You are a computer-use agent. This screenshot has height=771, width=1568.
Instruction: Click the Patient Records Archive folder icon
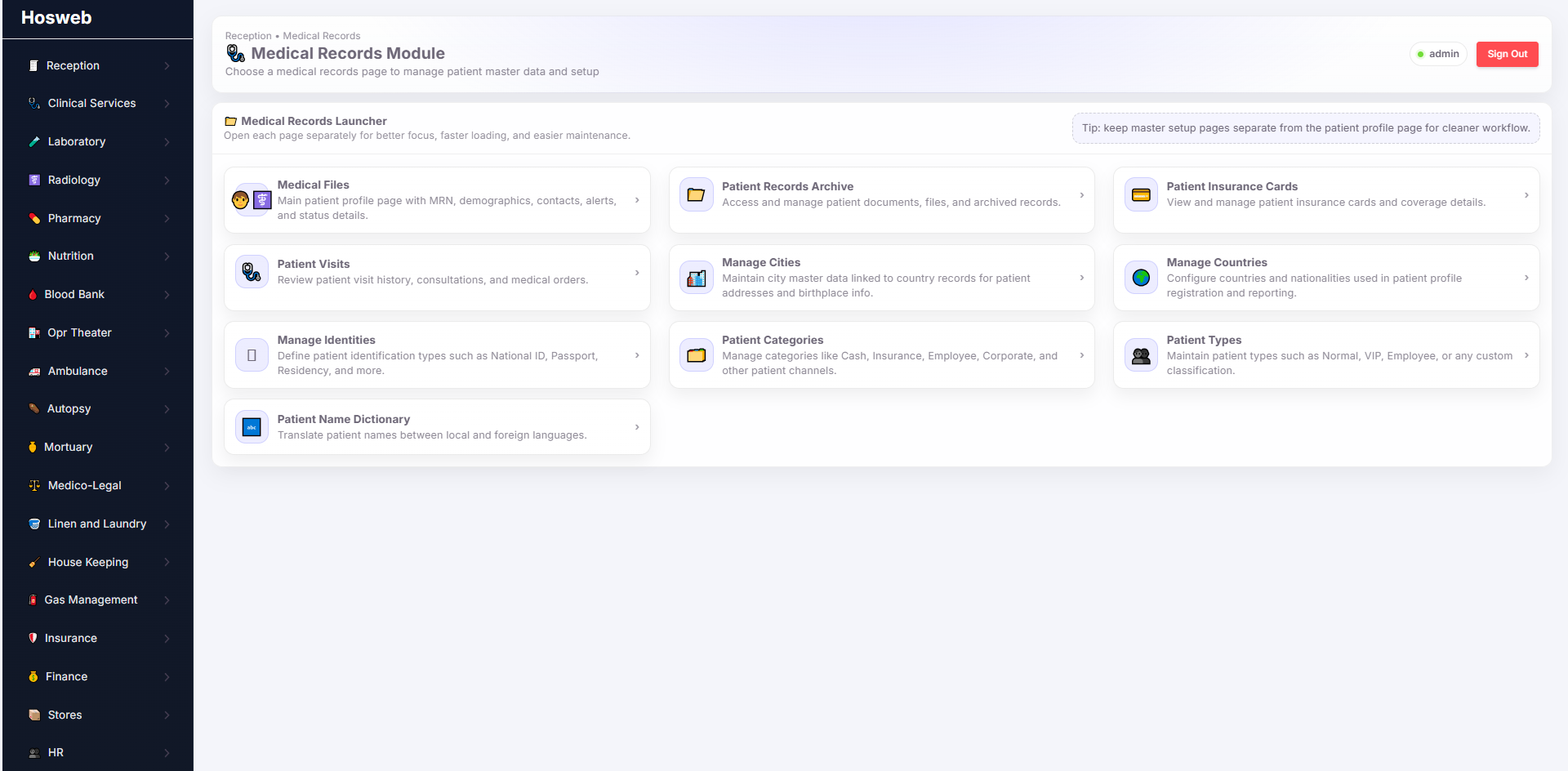click(x=696, y=194)
